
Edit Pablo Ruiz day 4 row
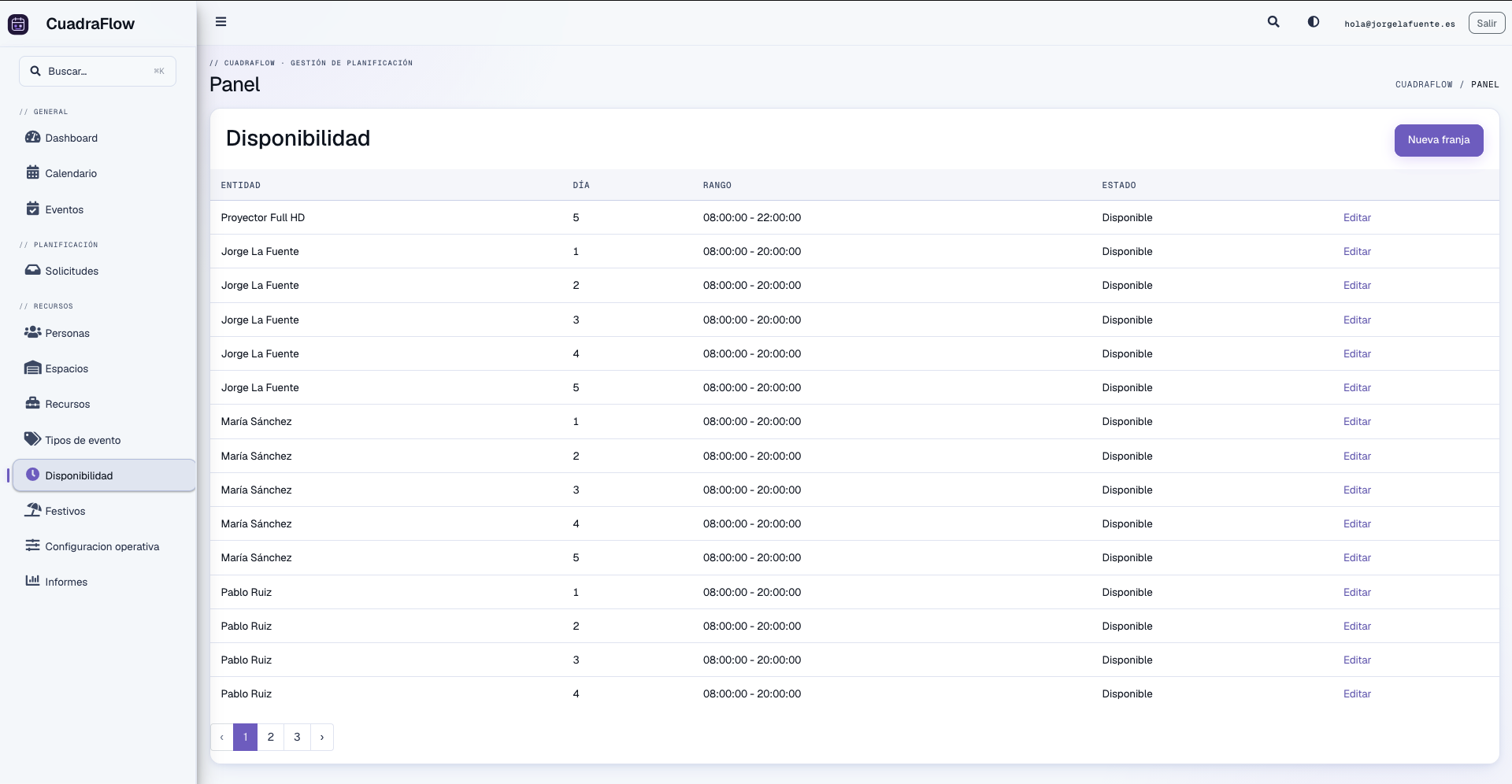coord(1357,693)
